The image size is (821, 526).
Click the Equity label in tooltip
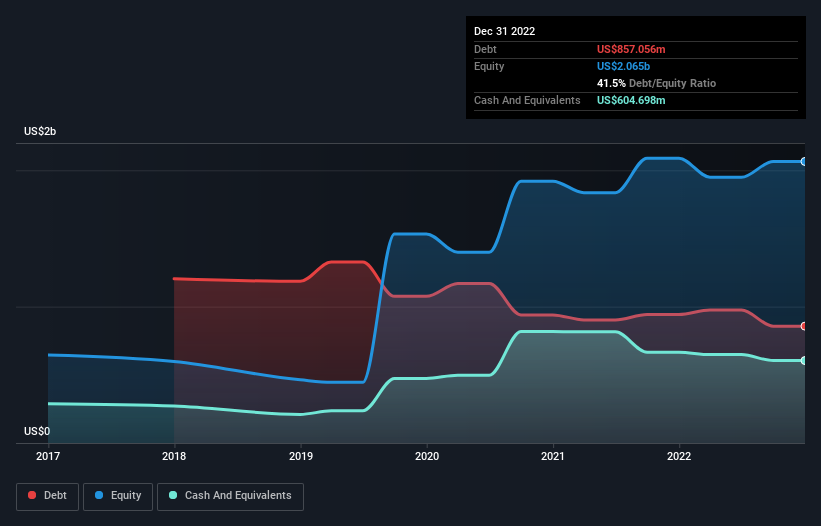coord(489,66)
